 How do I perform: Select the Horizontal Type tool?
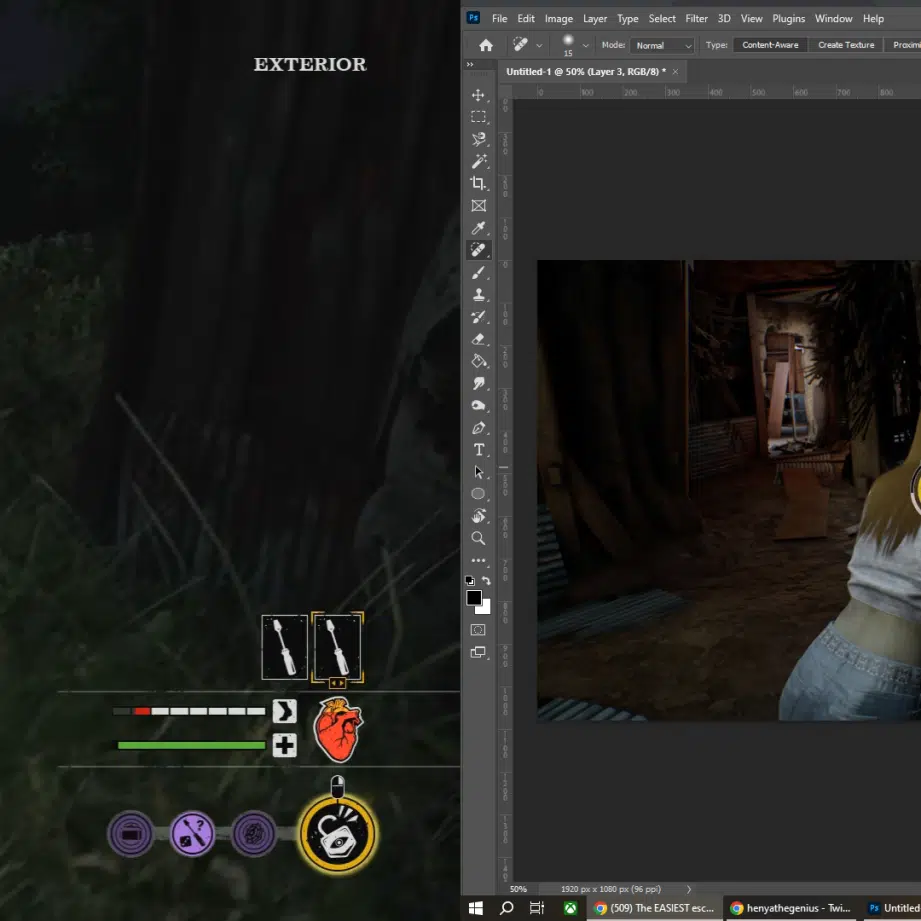[478, 450]
